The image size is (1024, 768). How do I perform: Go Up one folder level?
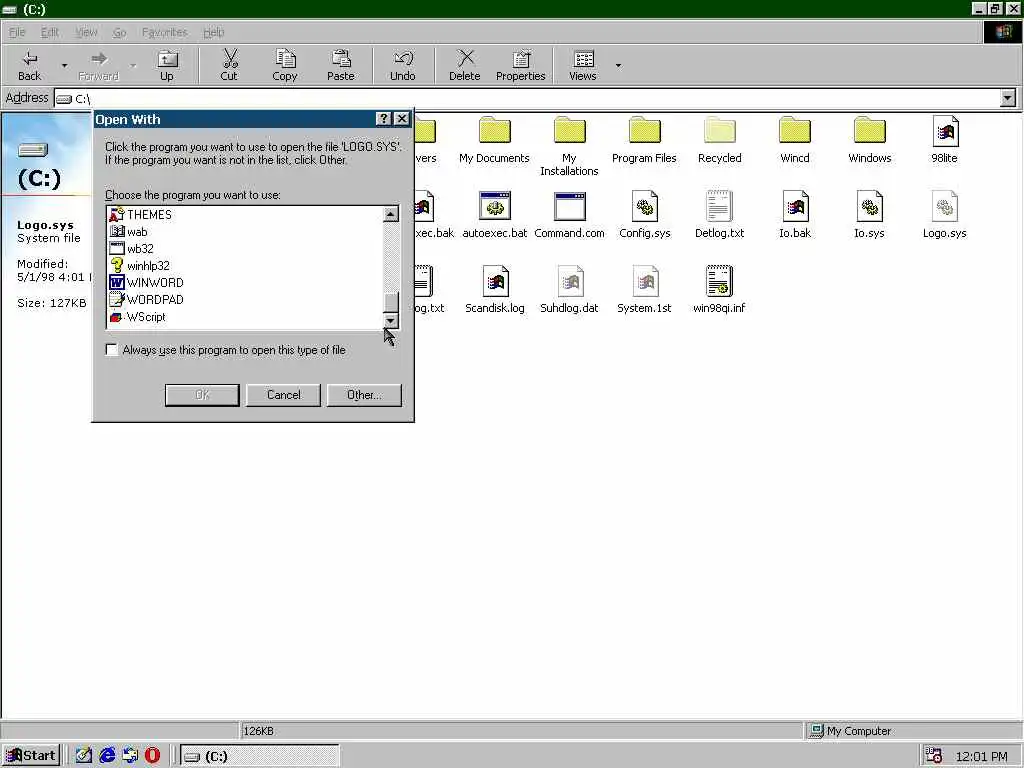[x=167, y=65]
